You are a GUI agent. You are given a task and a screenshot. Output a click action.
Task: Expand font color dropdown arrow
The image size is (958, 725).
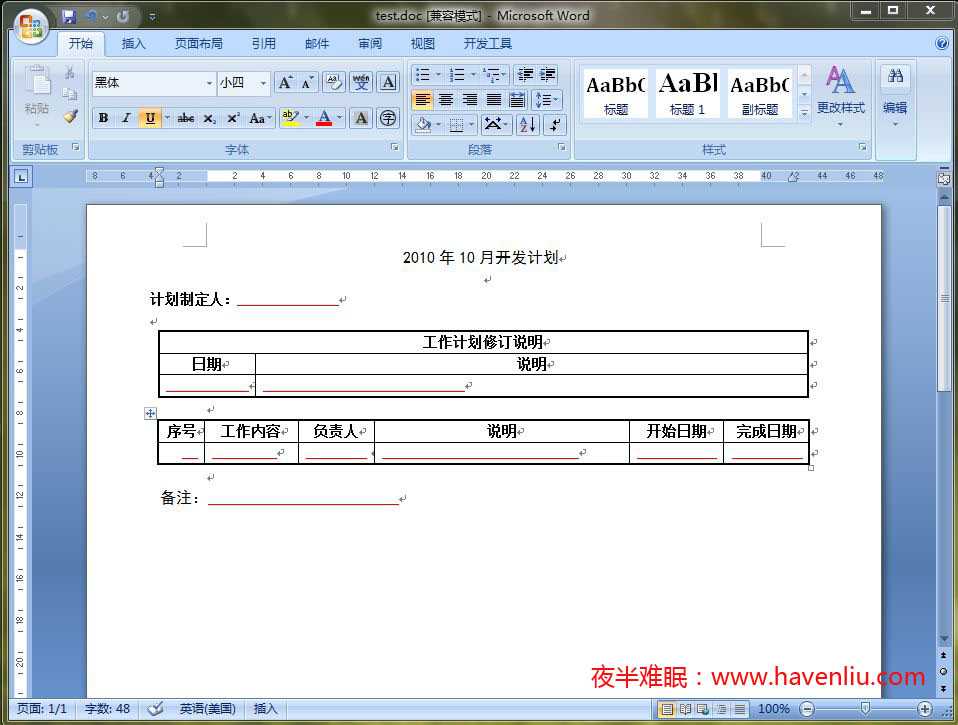[x=340, y=118]
